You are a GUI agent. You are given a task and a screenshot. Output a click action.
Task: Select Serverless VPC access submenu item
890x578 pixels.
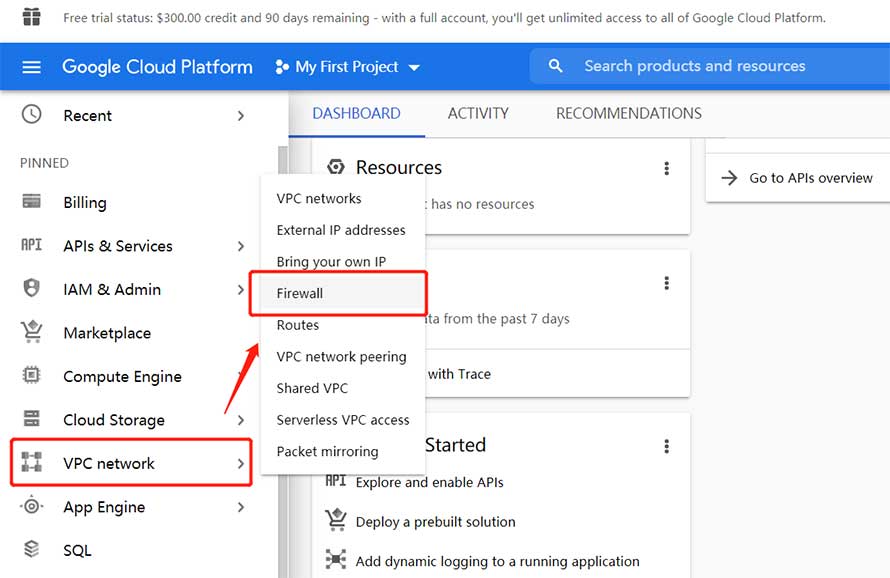[x=343, y=420]
